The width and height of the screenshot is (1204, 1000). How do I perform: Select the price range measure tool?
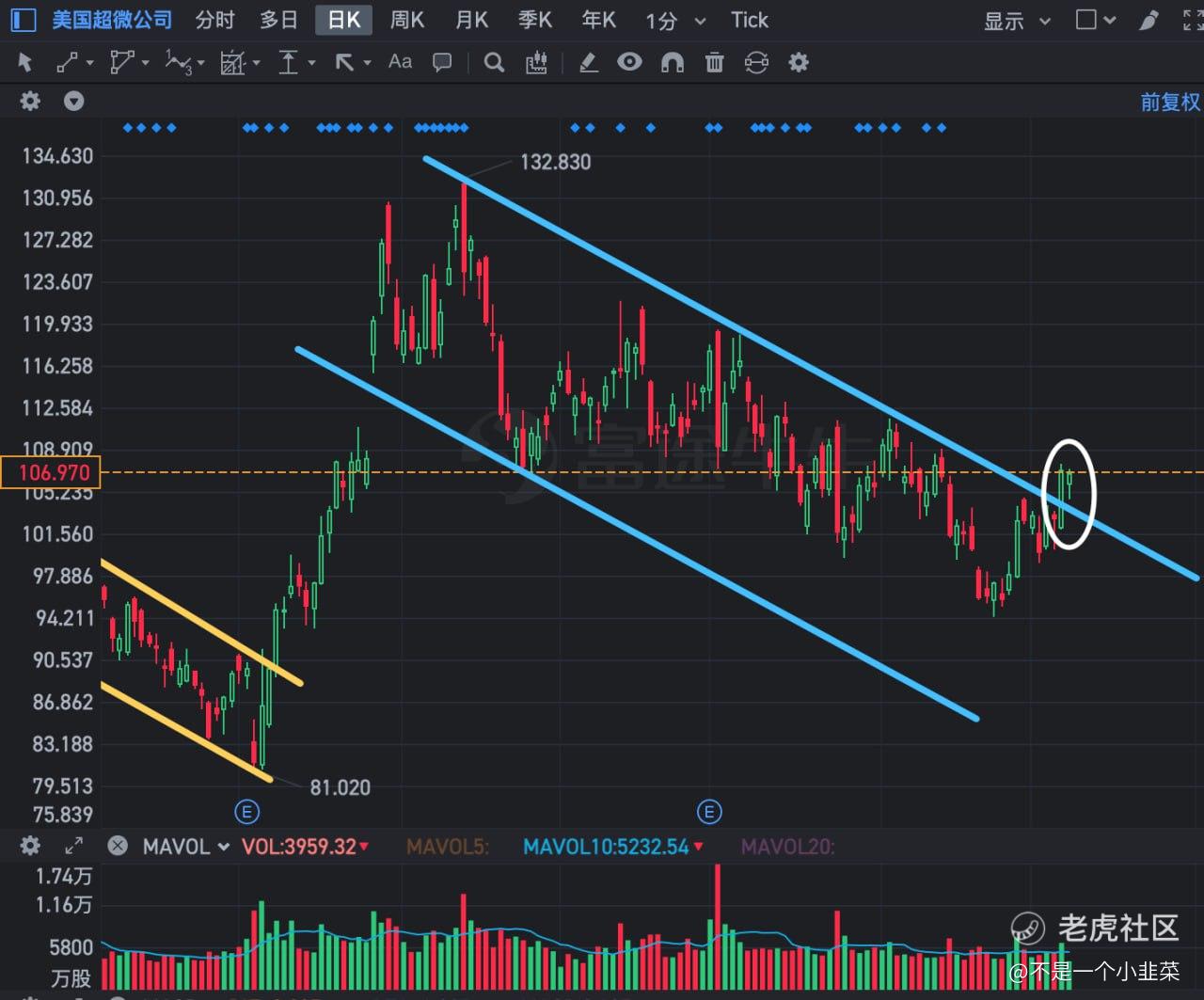pos(288,63)
